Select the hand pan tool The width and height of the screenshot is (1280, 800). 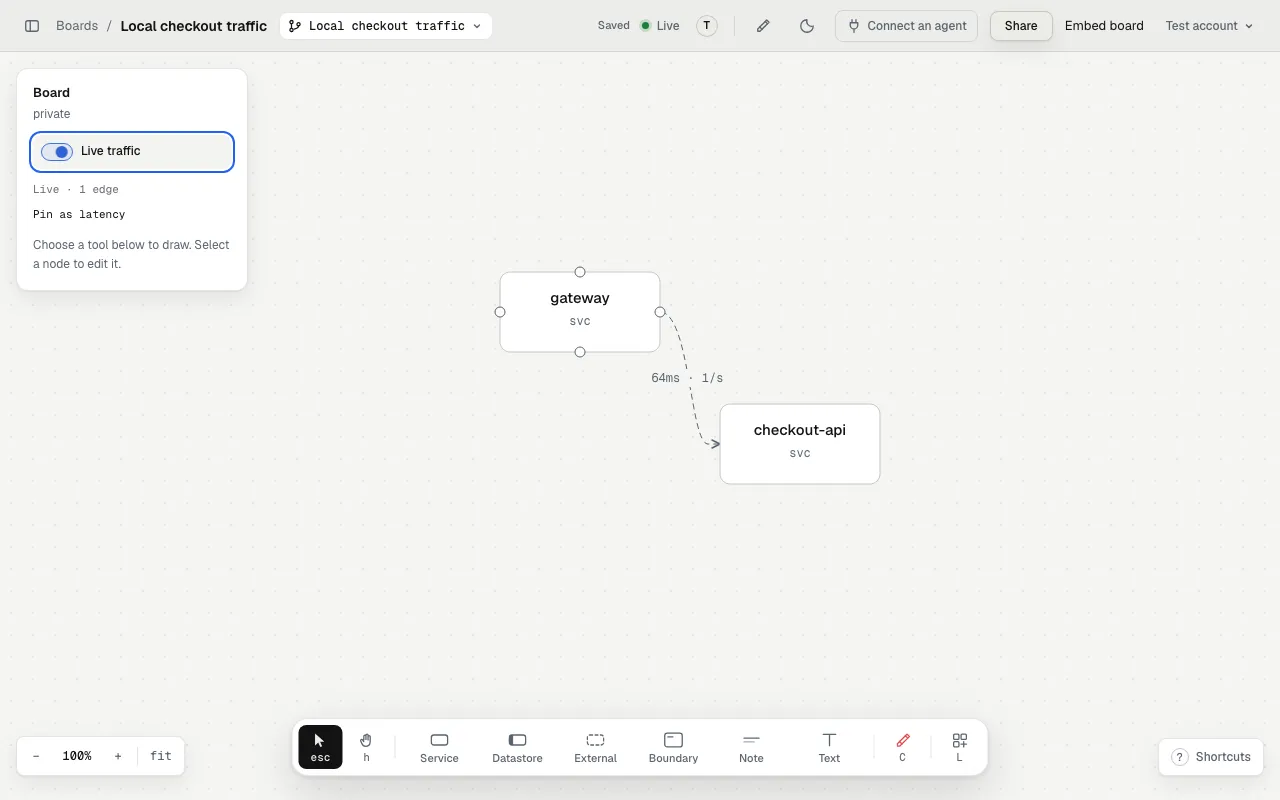[366, 747]
